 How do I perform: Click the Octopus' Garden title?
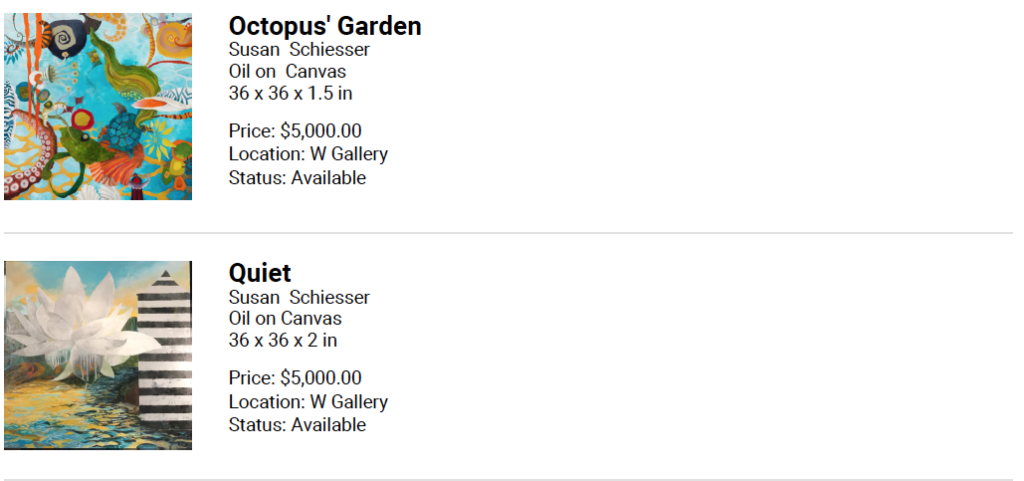point(325,26)
